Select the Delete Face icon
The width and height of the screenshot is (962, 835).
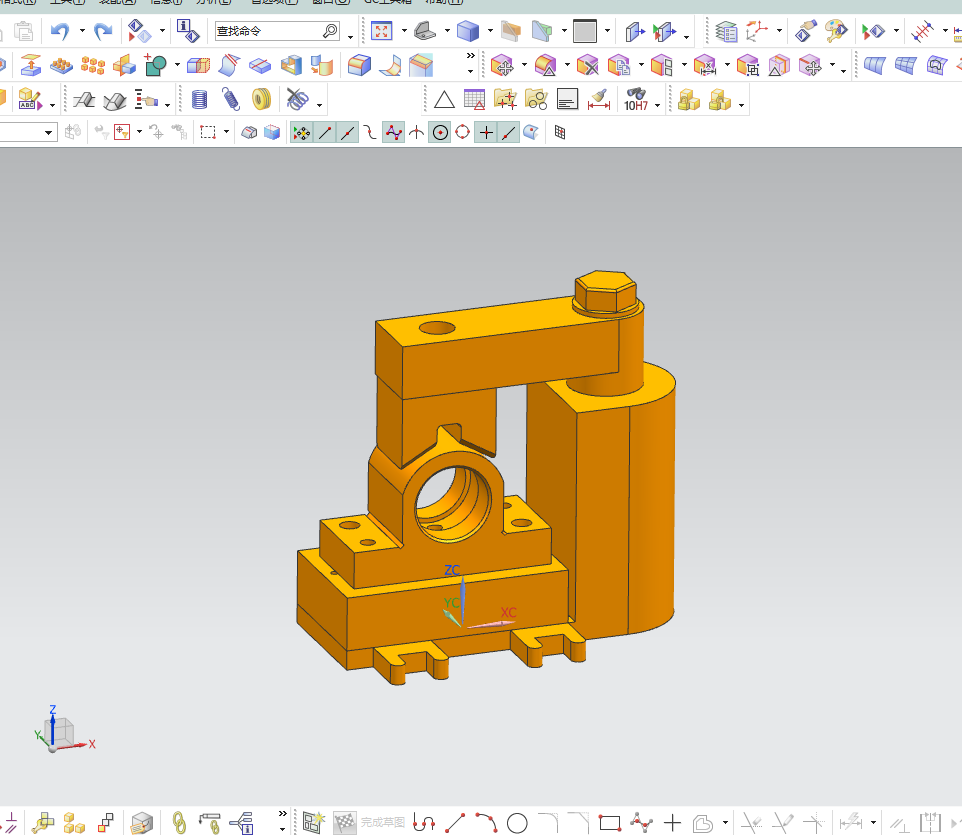point(587,65)
